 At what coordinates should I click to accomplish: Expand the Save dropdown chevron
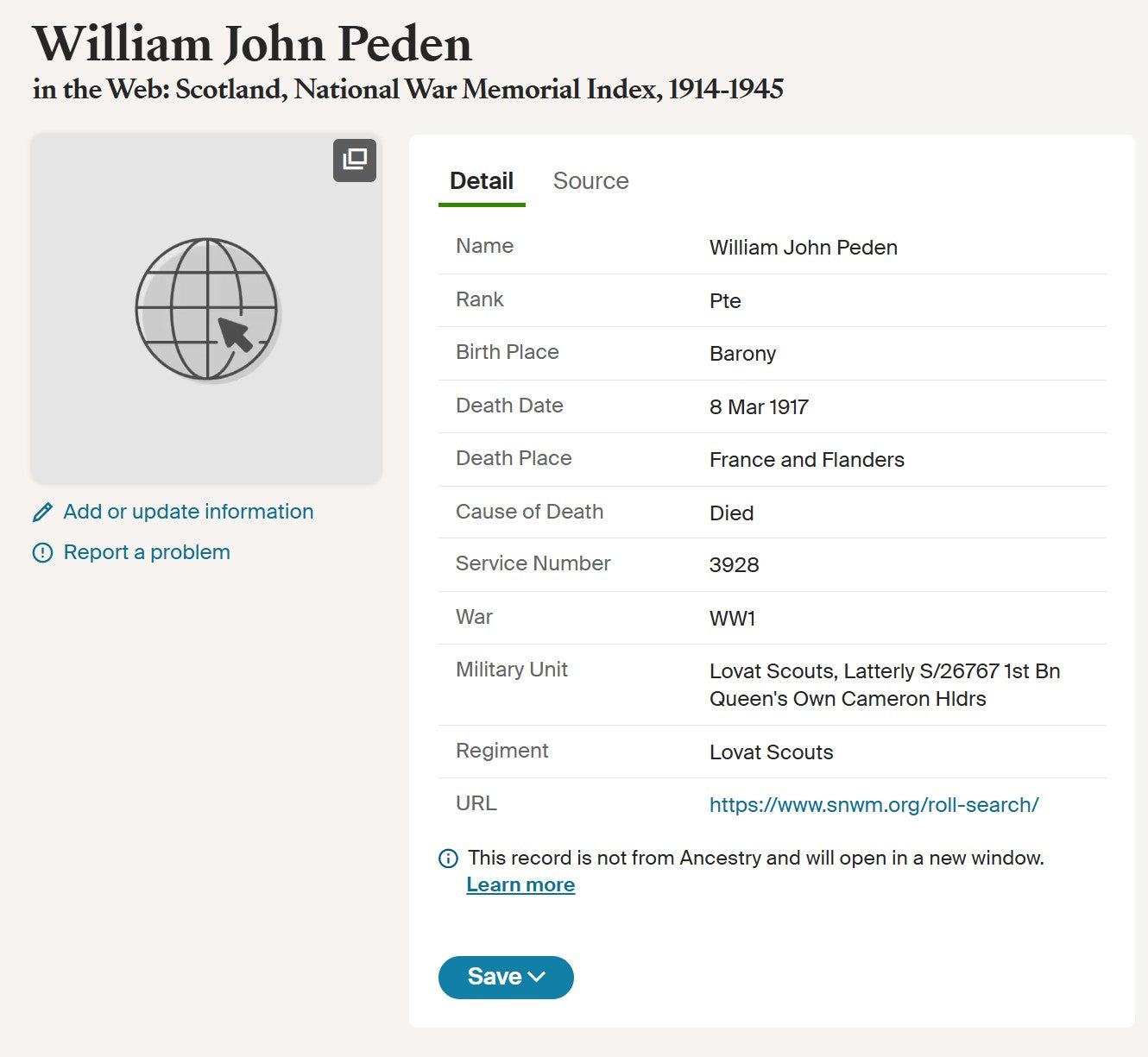click(537, 977)
